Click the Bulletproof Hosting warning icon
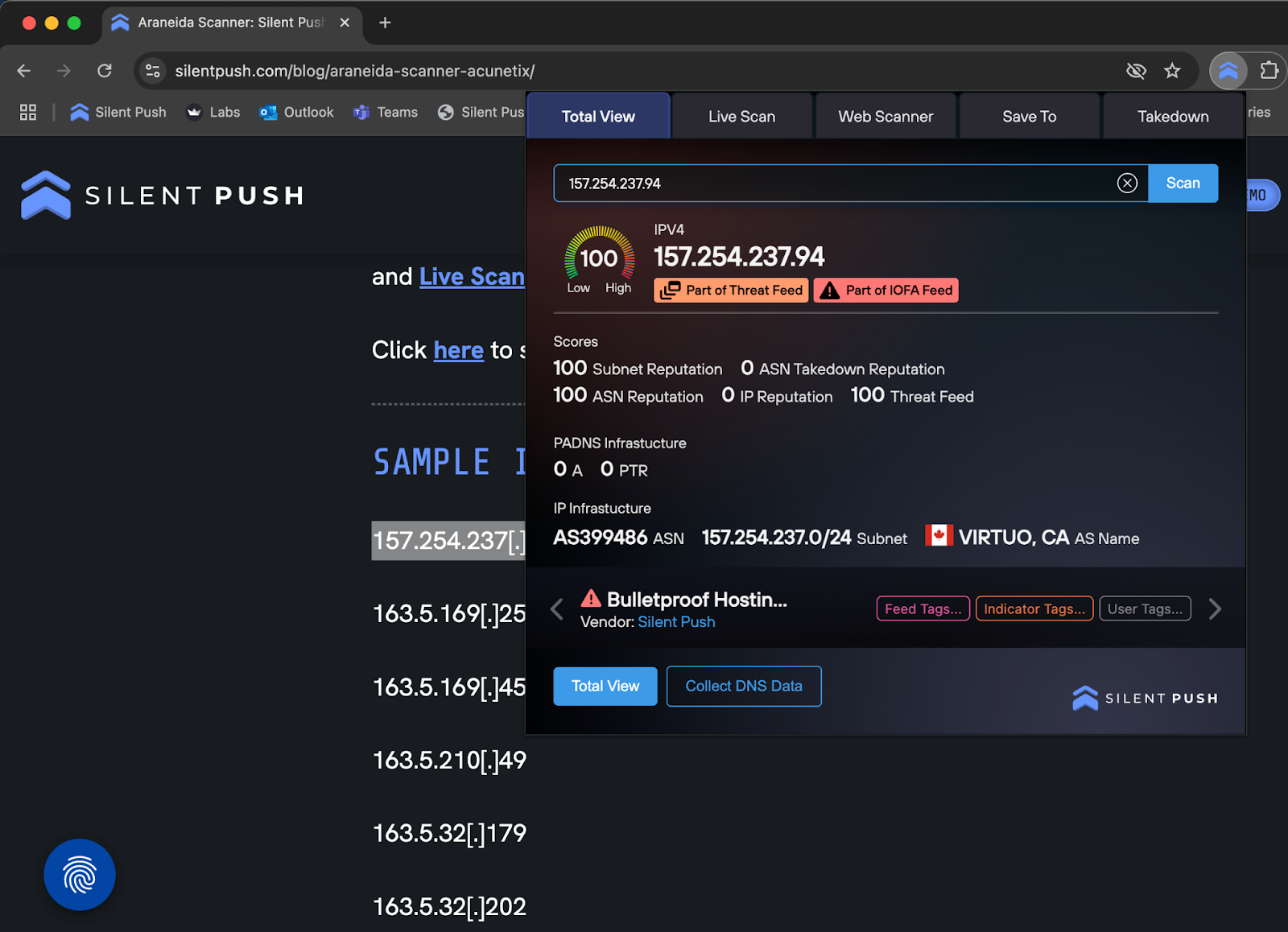1288x932 pixels. pyautogui.click(x=591, y=598)
